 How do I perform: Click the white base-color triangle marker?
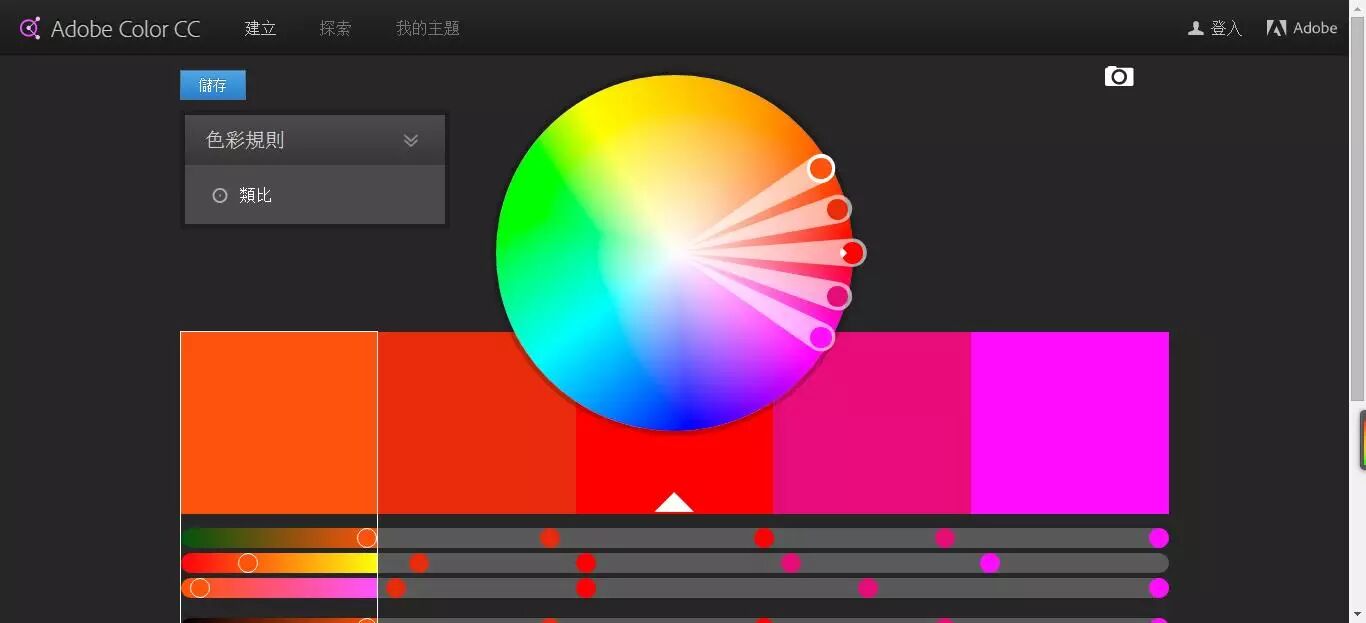click(674, 502)
